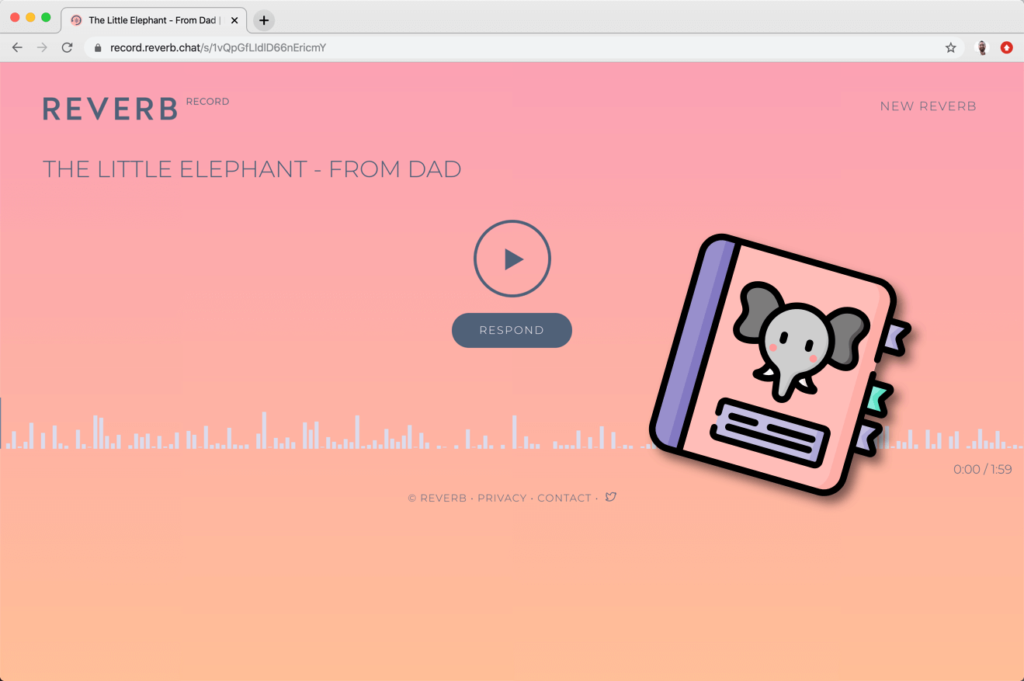The height and width of the screenshot is (681, 1024).
Task: Click the RESPOND button
Action: tap(511, 330)
